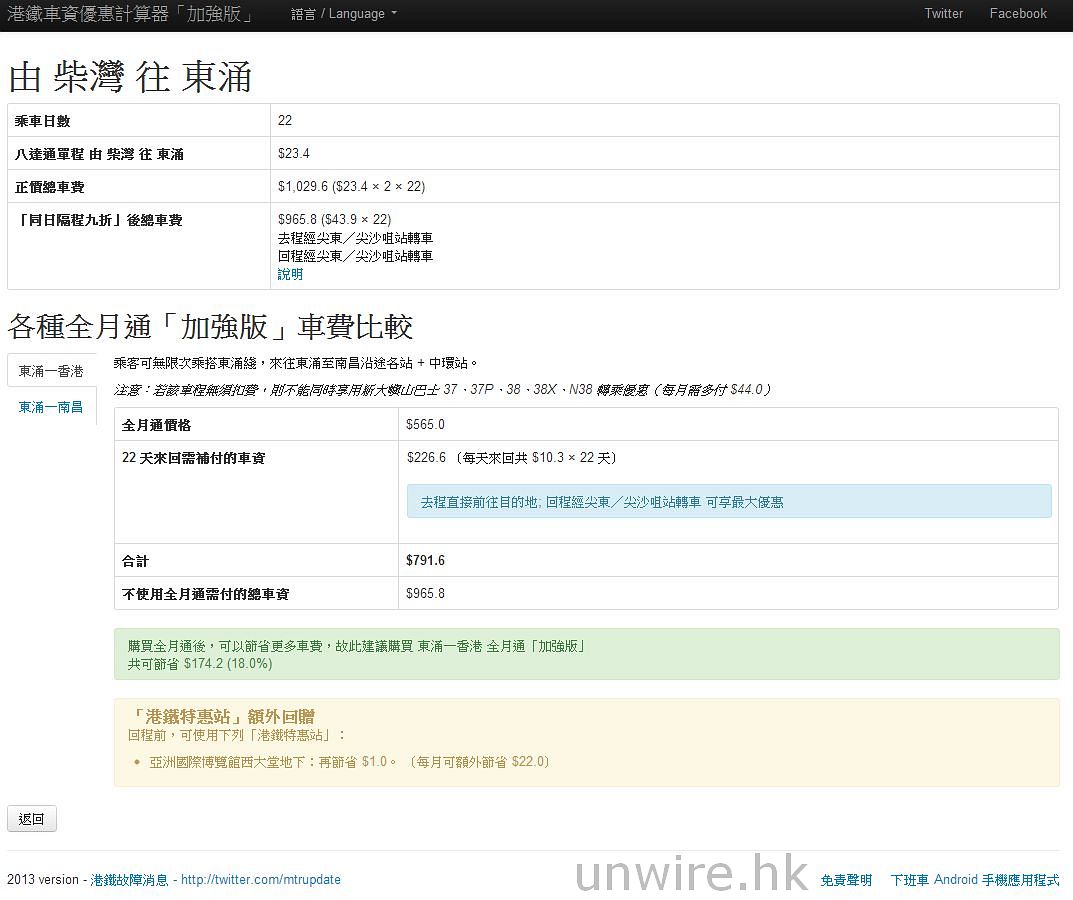The width and height of the screenshot is (1073, 900).
Task: Click the blue 去程直接前往目的地 notice
Action: (x=728, y=502)
